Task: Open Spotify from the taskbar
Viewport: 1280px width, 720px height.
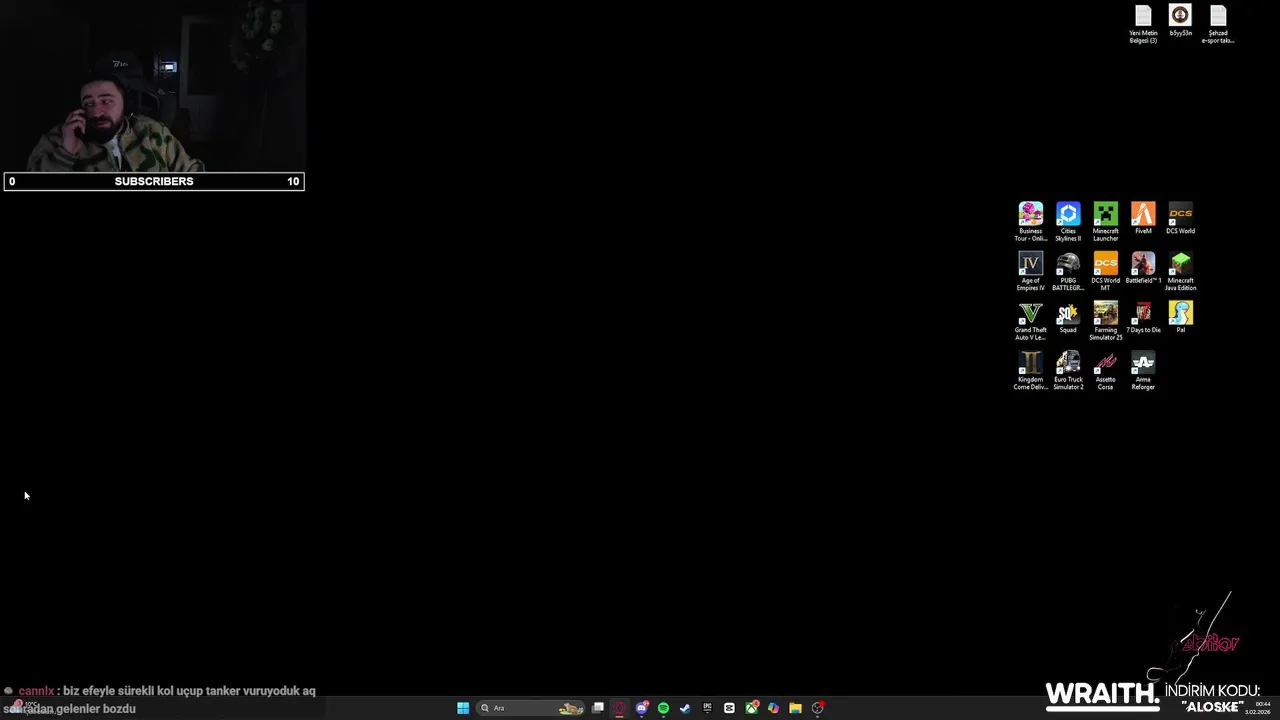Action: click(663, 708)
